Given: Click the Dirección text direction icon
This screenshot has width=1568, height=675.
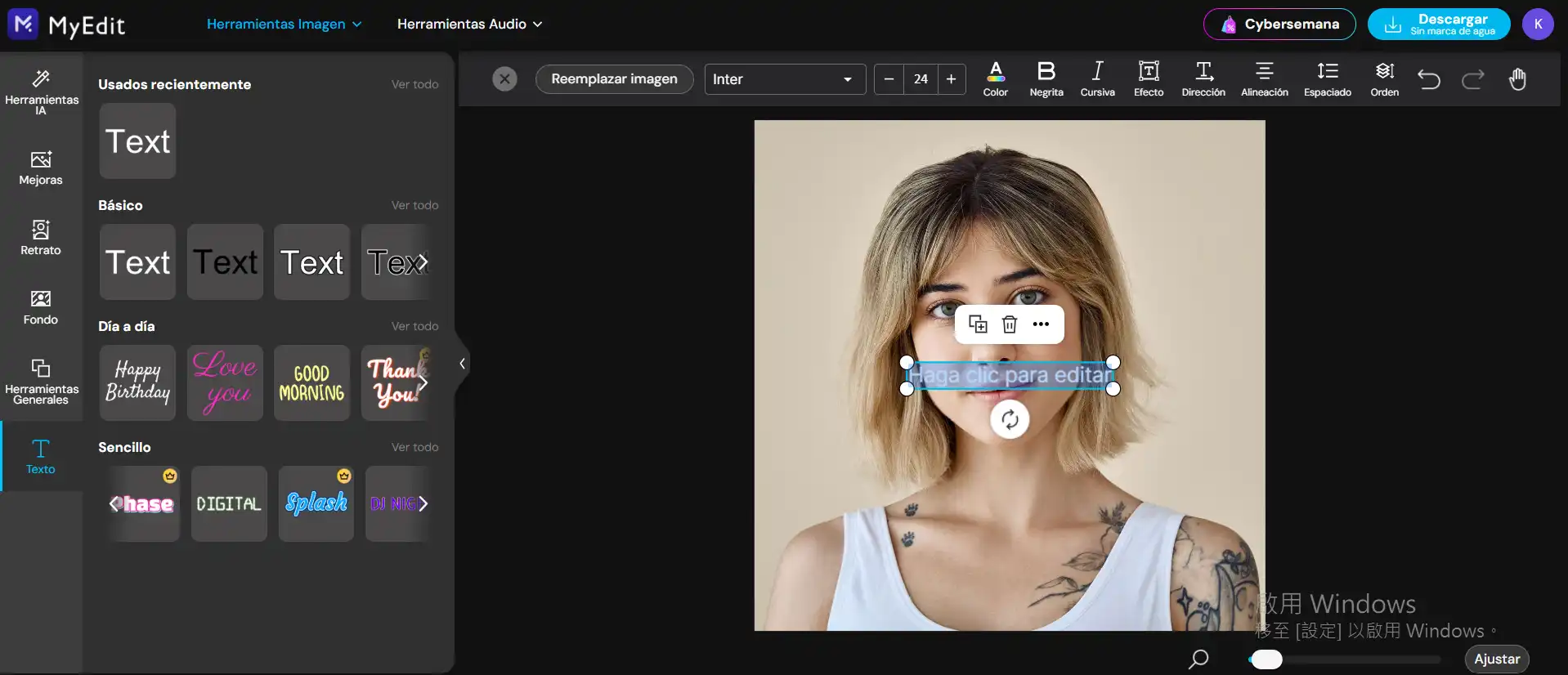Looking at the screenshot, I should 1203,78.
